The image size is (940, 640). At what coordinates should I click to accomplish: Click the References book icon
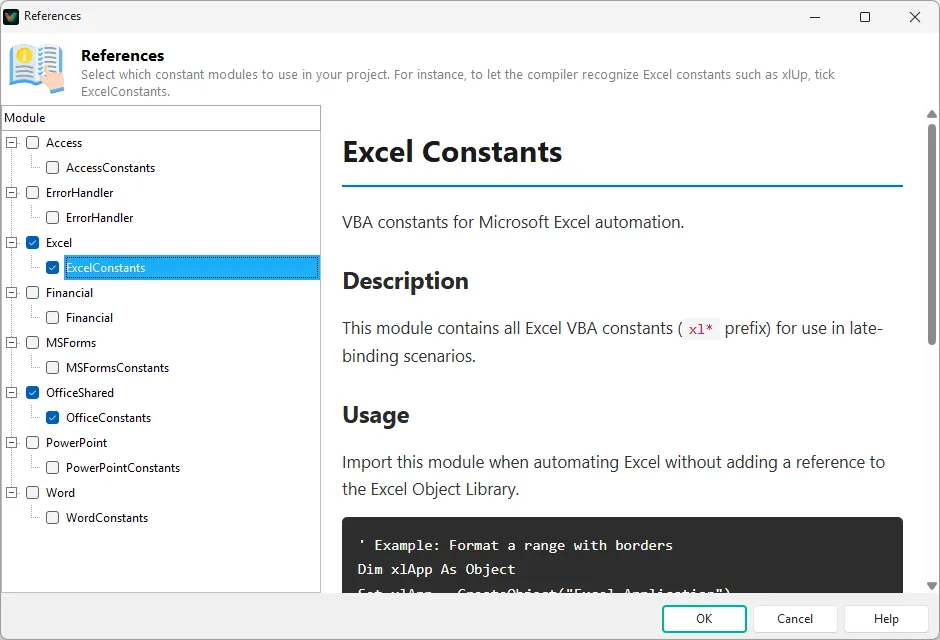(x=37, y=68)
